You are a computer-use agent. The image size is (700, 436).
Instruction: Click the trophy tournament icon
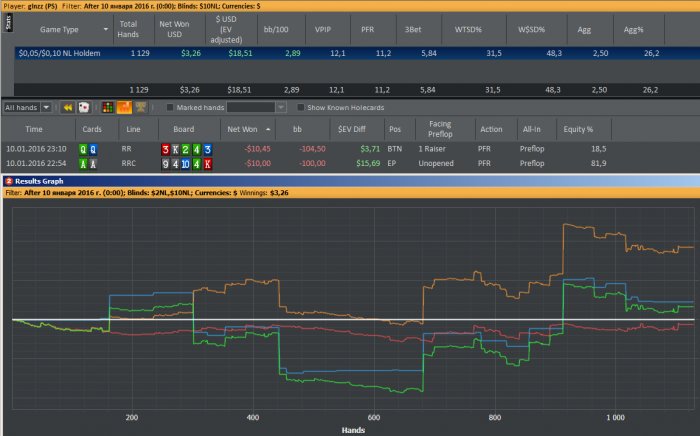pos(141,107)
